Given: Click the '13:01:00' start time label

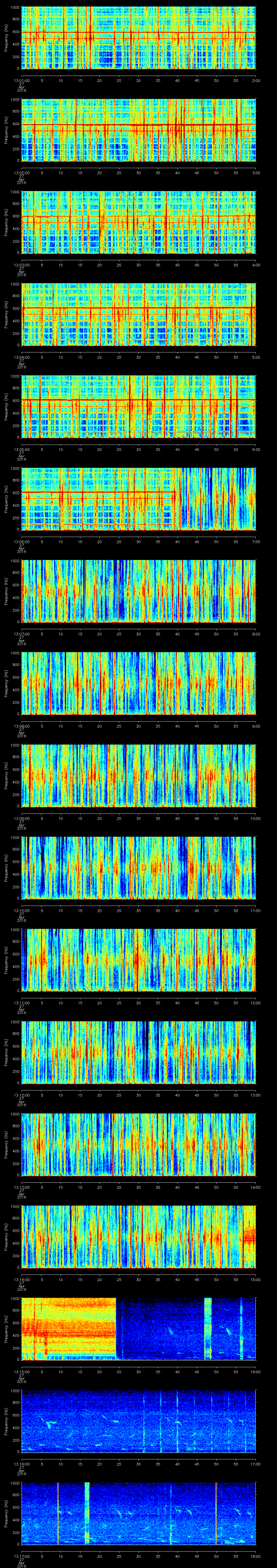Looking at the screenshot, I should pyautogui.click(x=21, y=80).
